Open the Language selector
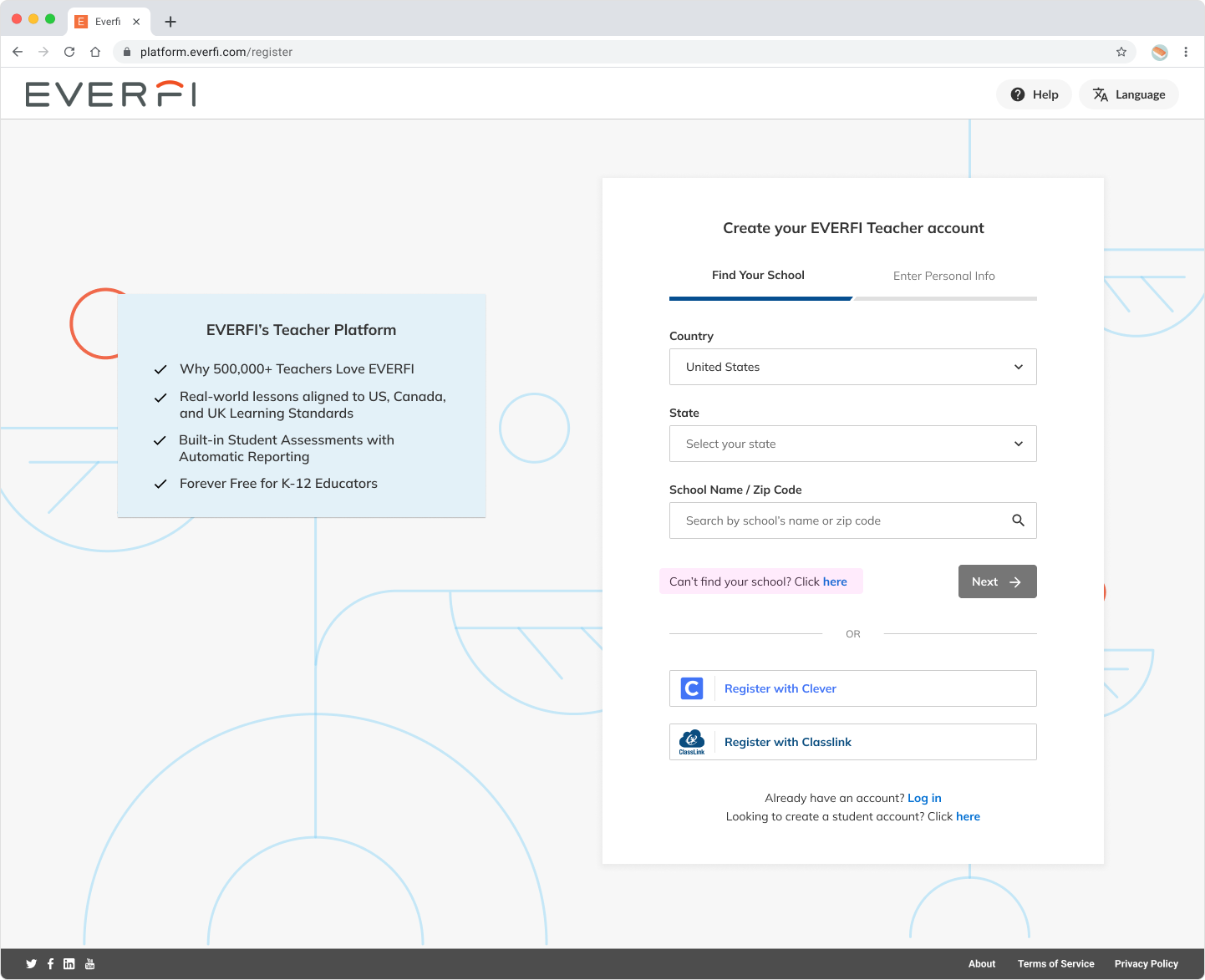Viewport: 1205px width, 980px height. [x=1129, y=94]
